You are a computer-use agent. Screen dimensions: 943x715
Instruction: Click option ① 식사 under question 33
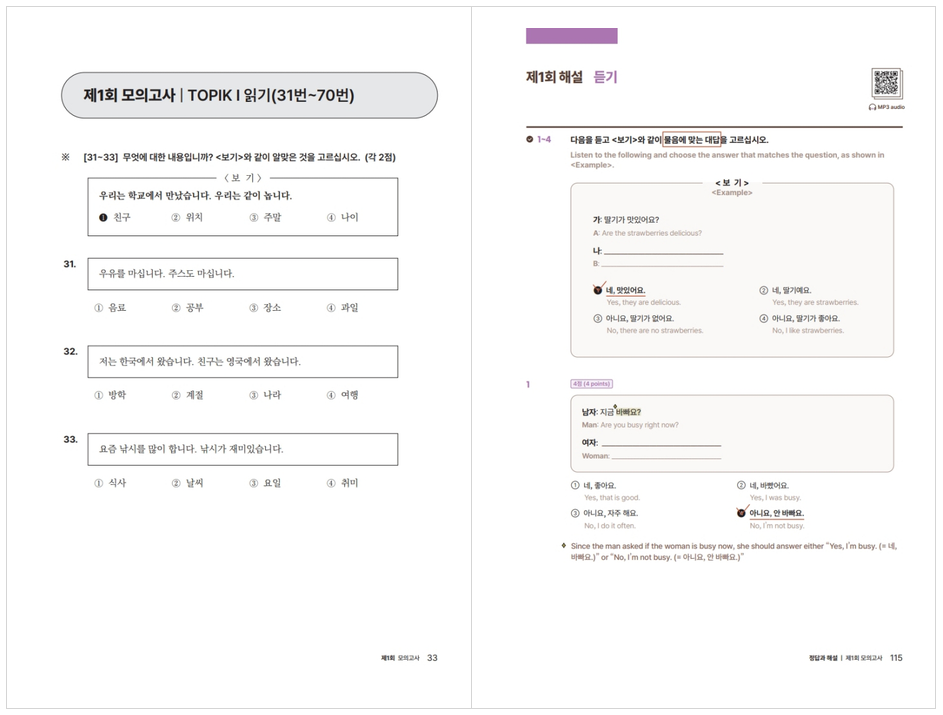tap(110, 483)
